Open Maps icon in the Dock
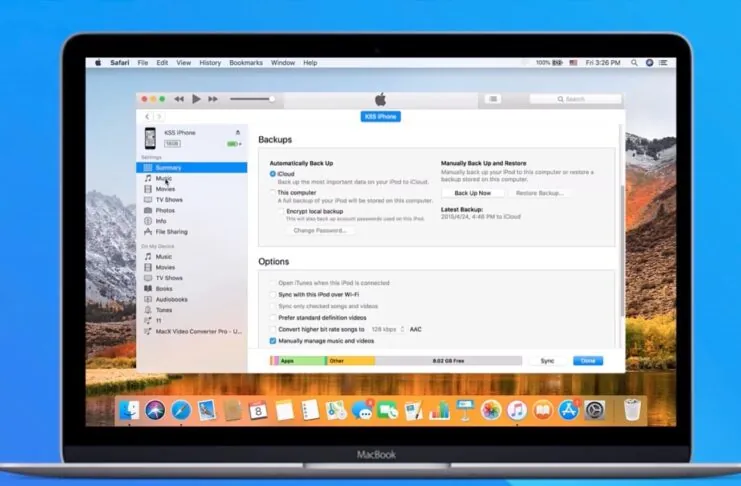 (336, 410)
